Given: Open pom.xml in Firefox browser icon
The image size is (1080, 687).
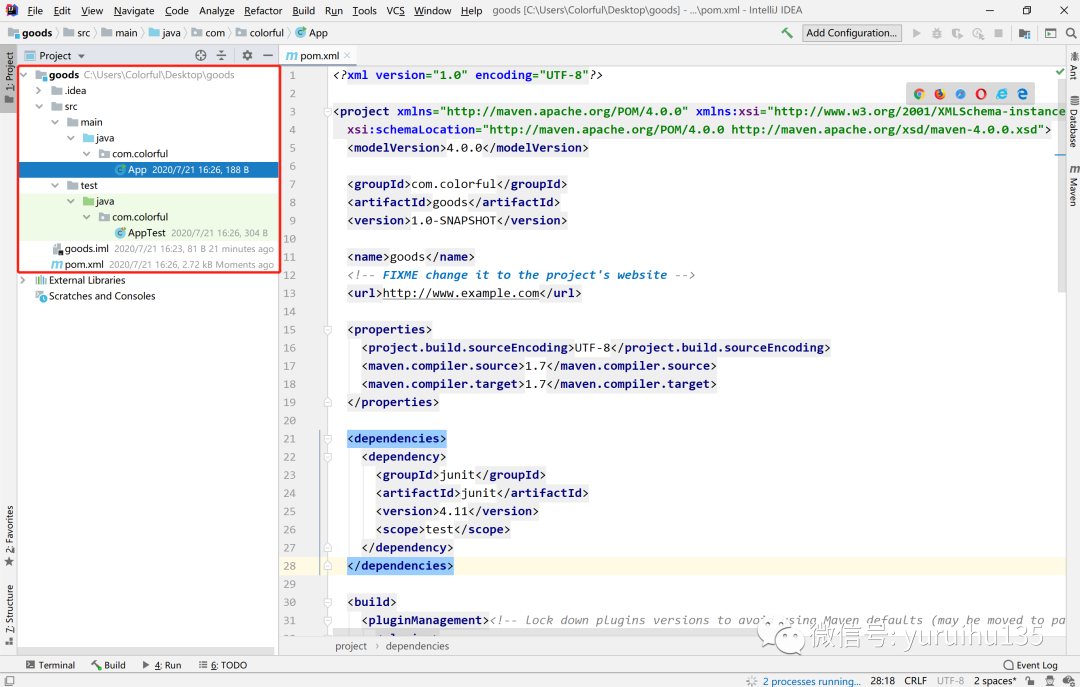Looking at the screenshot, I should tap(939, 94).
